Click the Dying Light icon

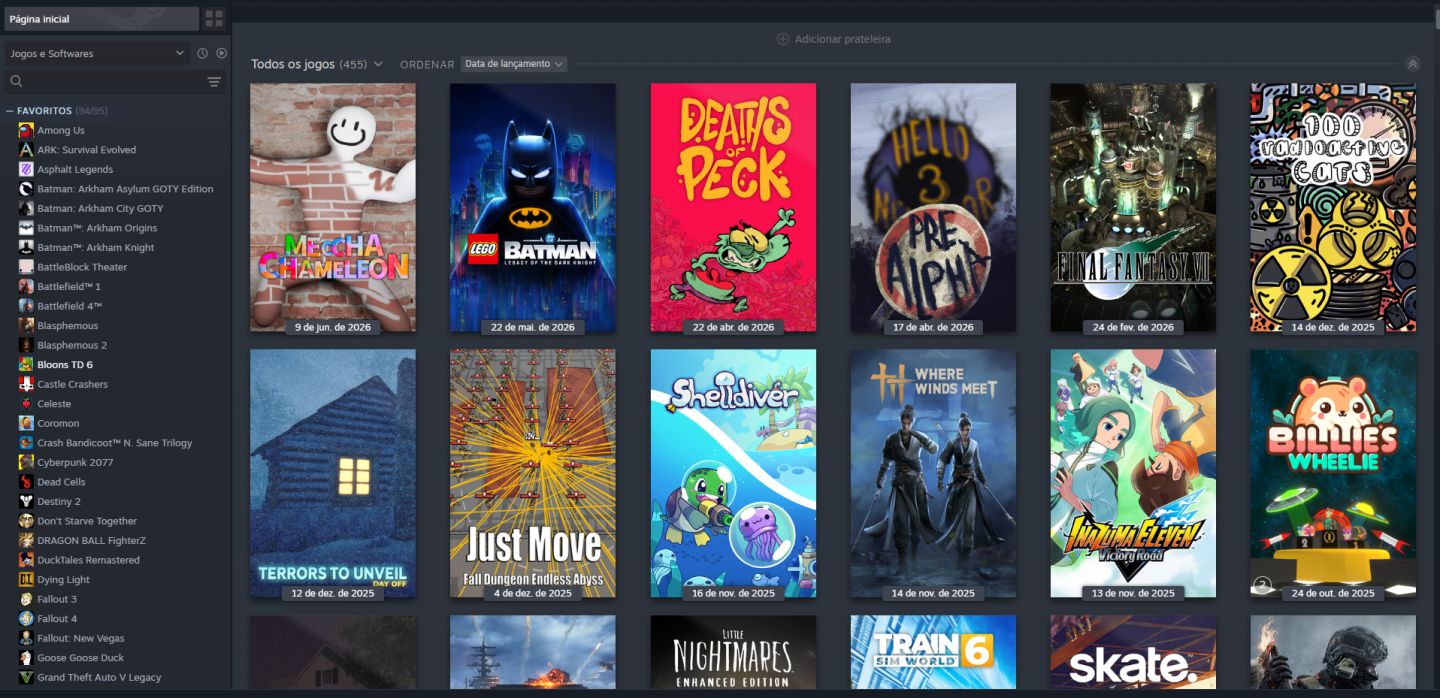coord(26,580)
